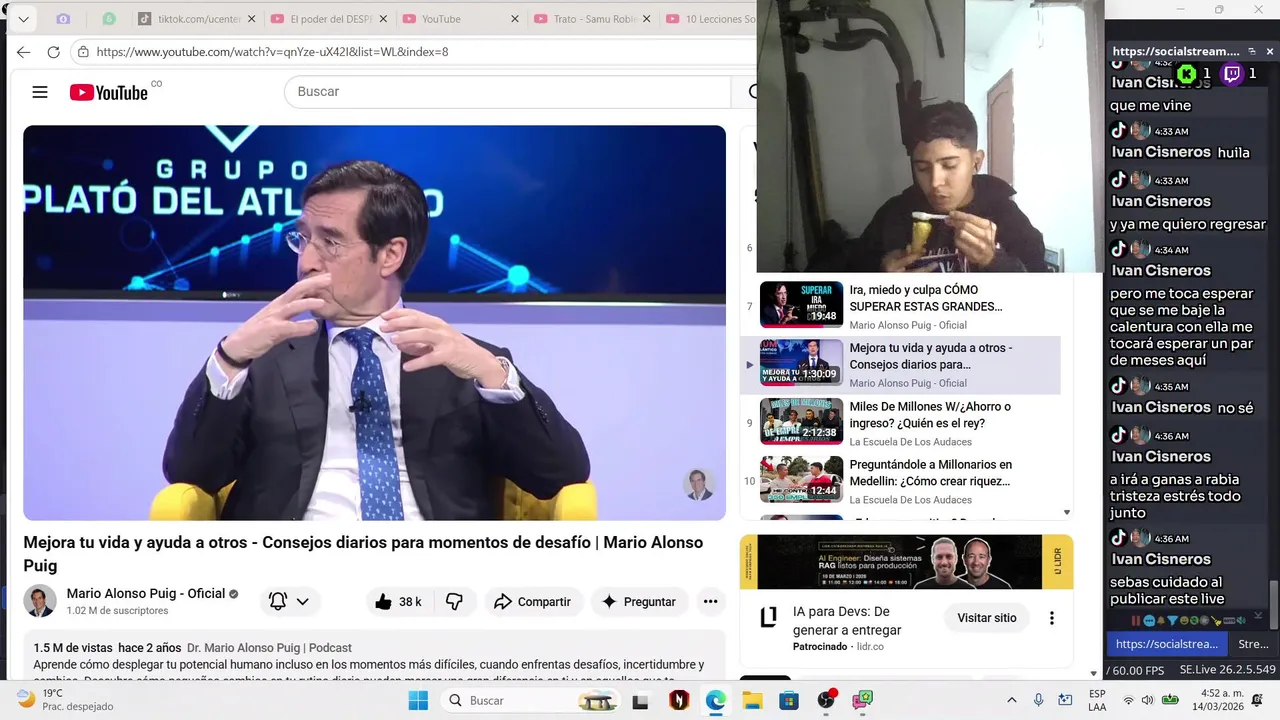
Task: Click the site info lock icon
Action: (x=83, y=52)
